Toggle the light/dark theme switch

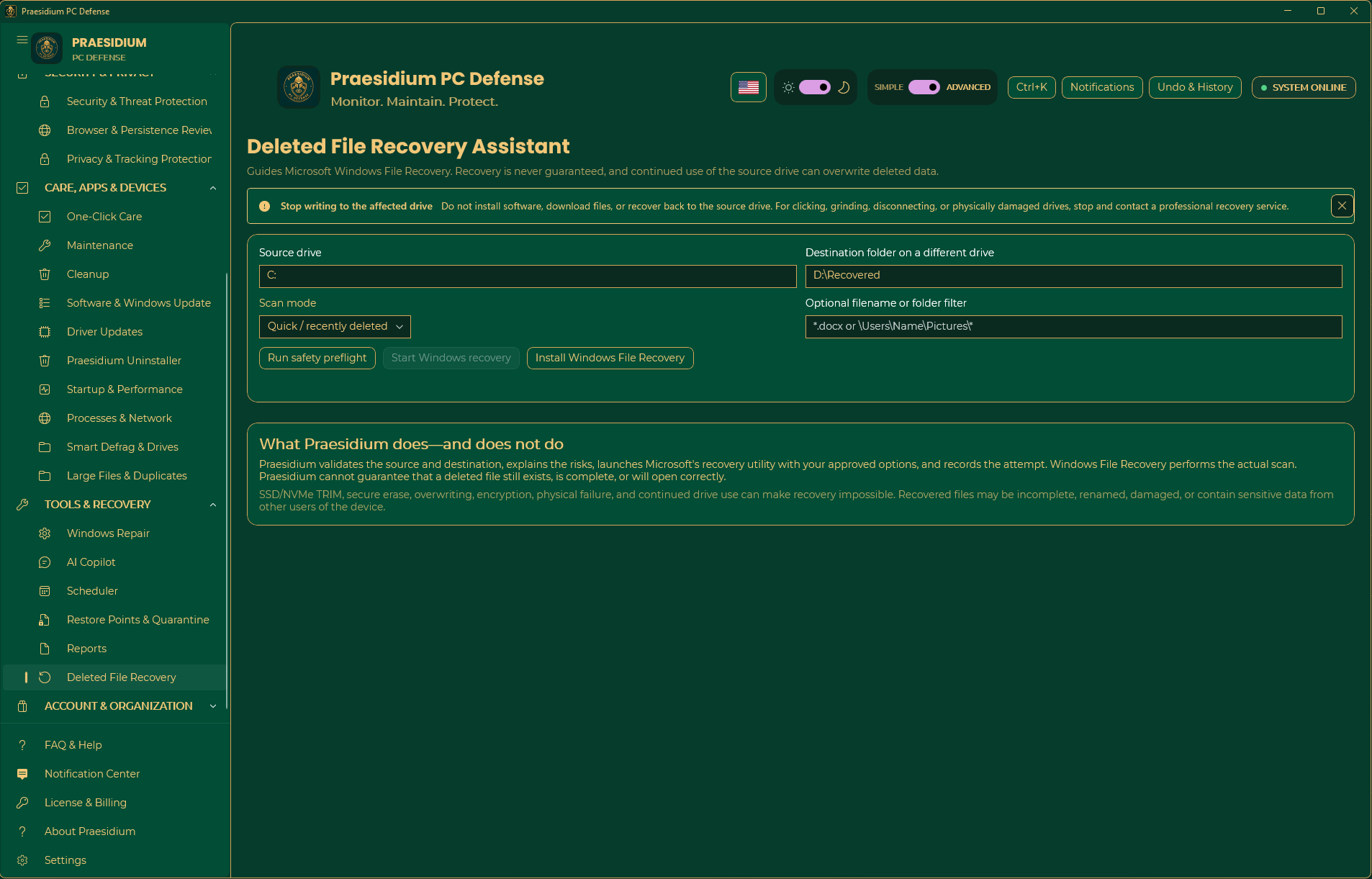(815, 87)
